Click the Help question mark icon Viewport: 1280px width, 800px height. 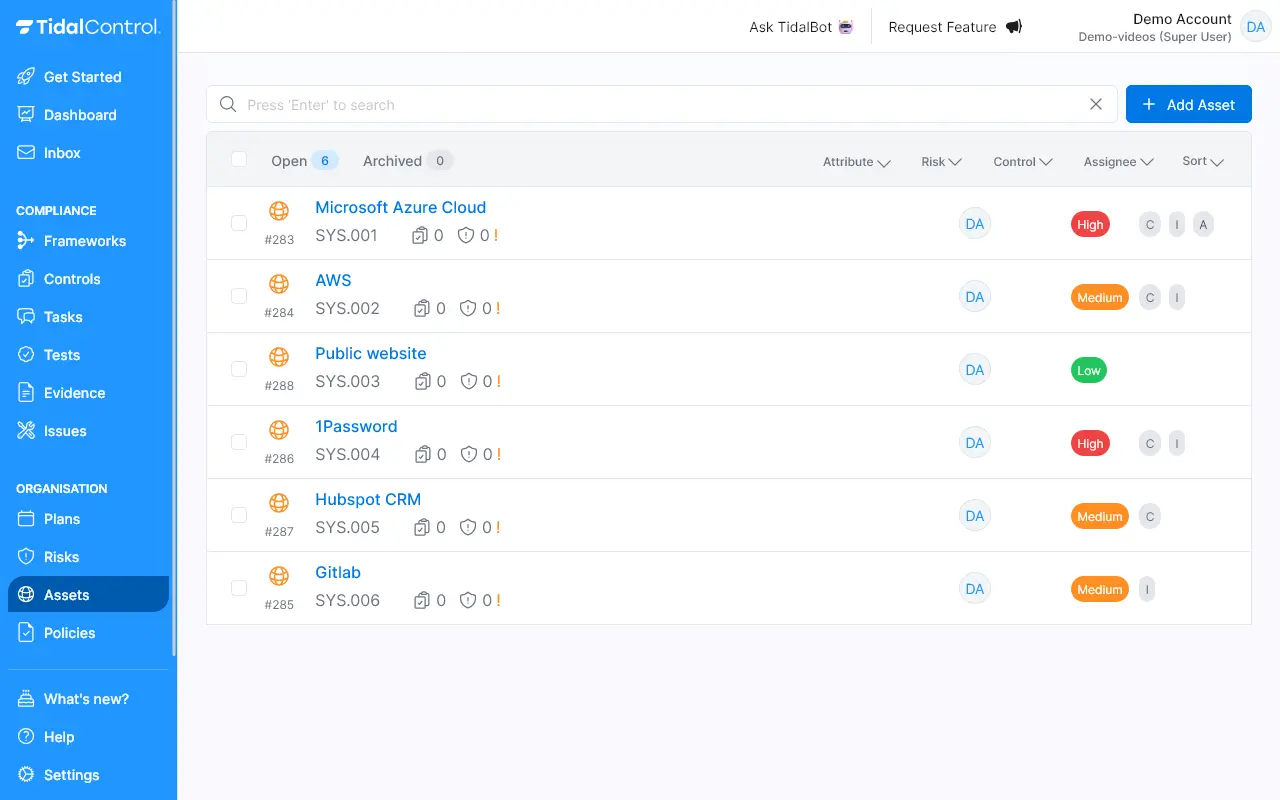(26, 737)
